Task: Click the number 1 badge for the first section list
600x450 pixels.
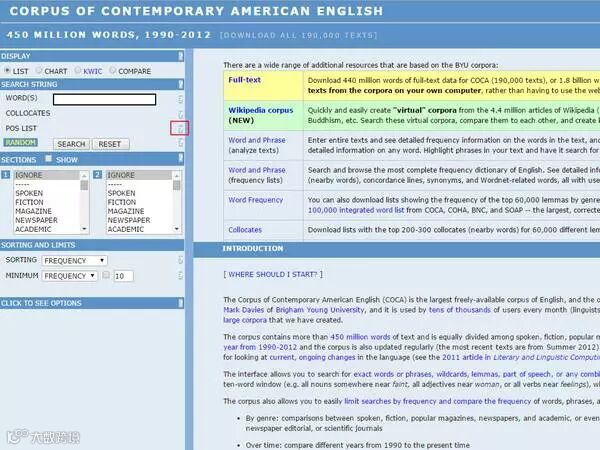Action: coord(6,175)
